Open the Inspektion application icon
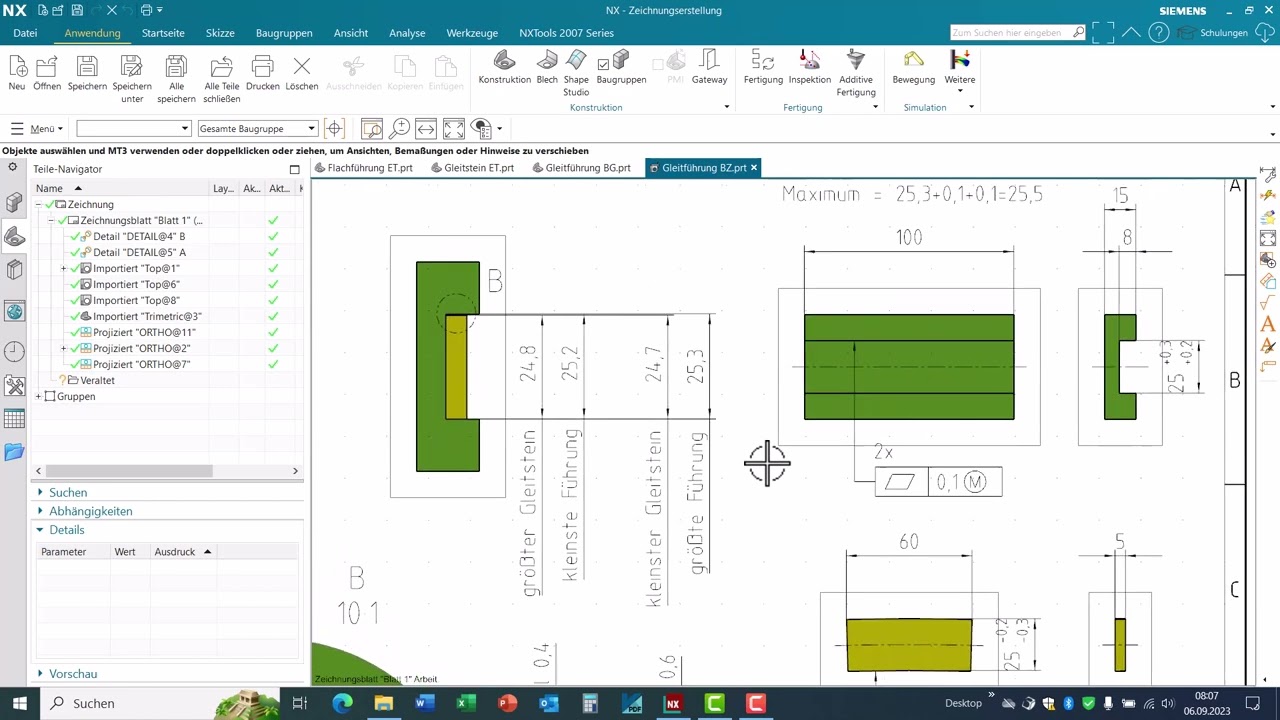Image resolution: width=1280 pixels, height=720 pixels. (809, 61)
